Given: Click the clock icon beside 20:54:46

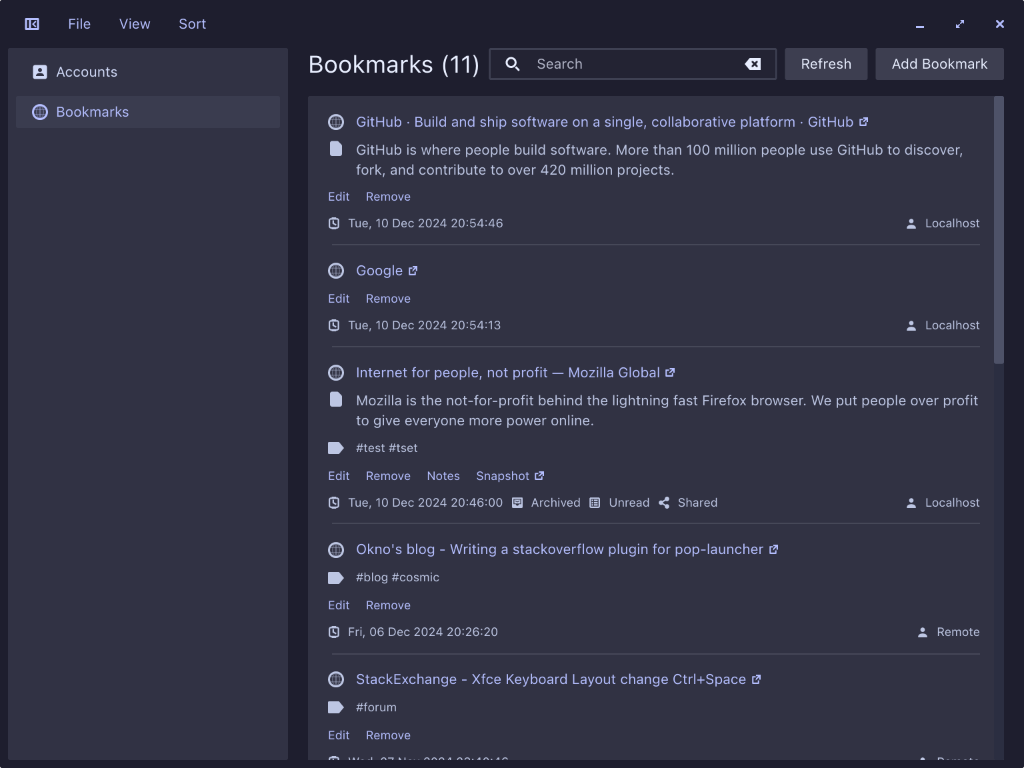Looking at the screenshot, I should pos(334,223).
